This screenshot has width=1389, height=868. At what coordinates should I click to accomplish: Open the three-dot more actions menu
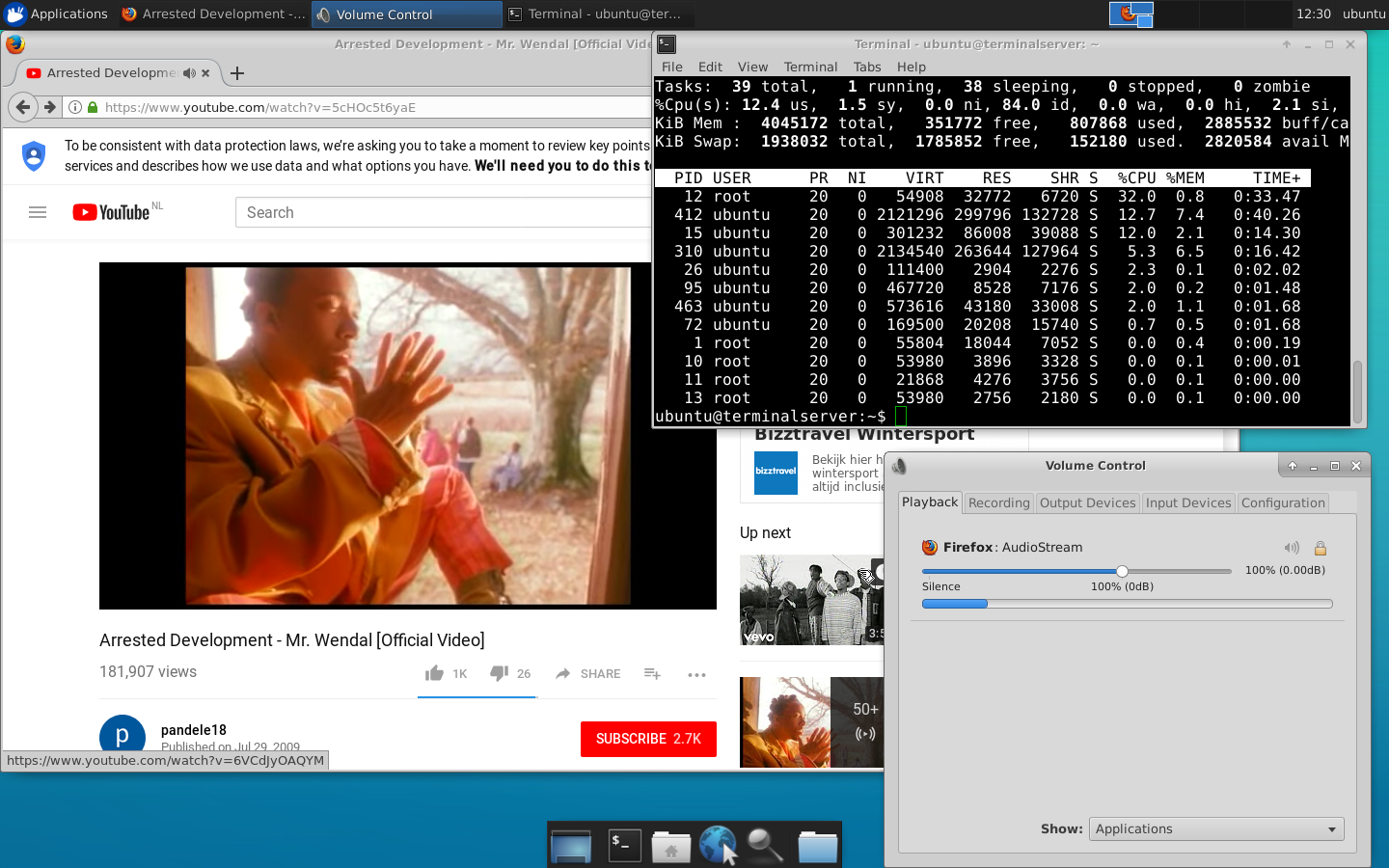click(x=696, y=674)
